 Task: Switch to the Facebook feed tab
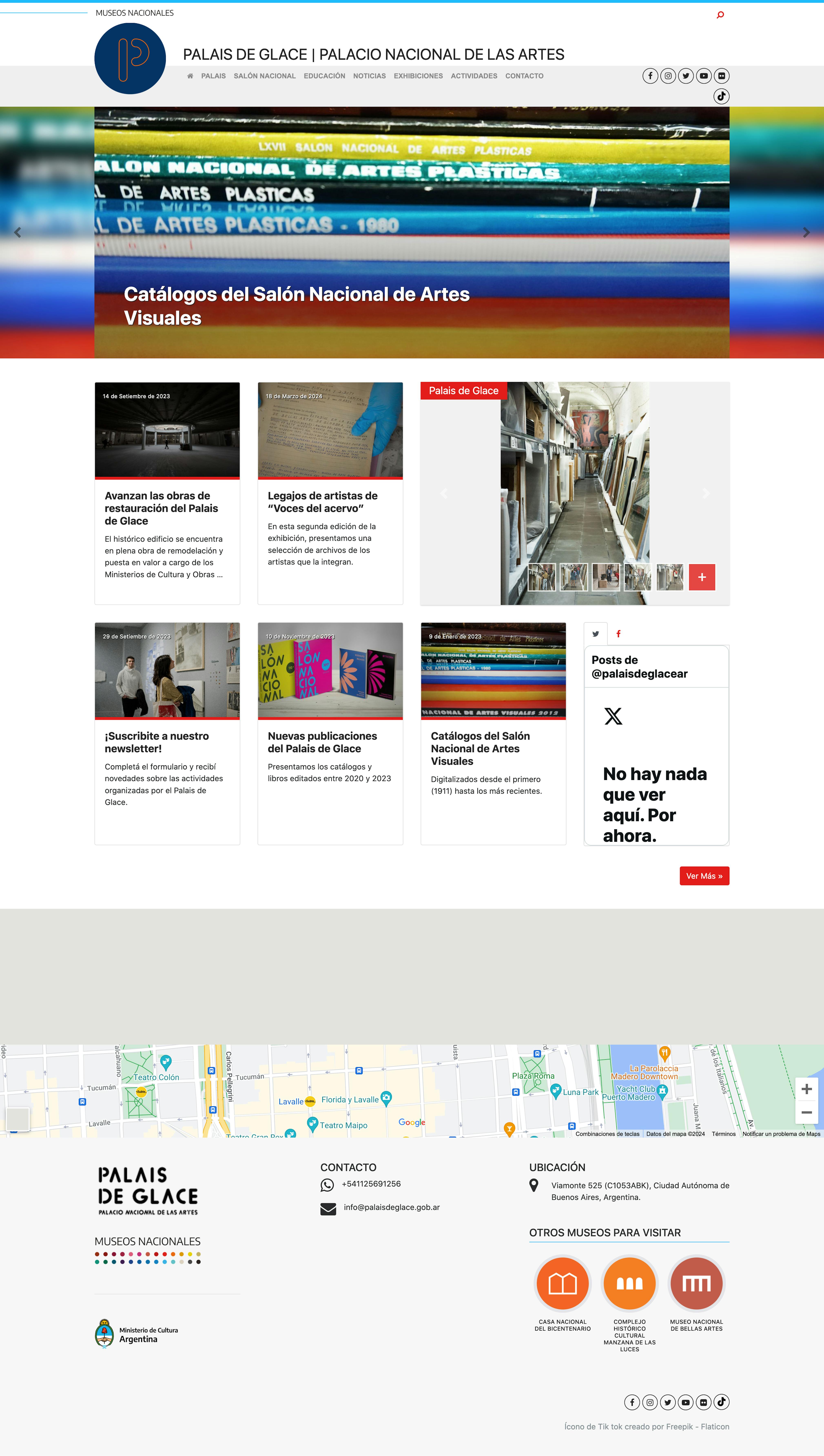[619, 634]
